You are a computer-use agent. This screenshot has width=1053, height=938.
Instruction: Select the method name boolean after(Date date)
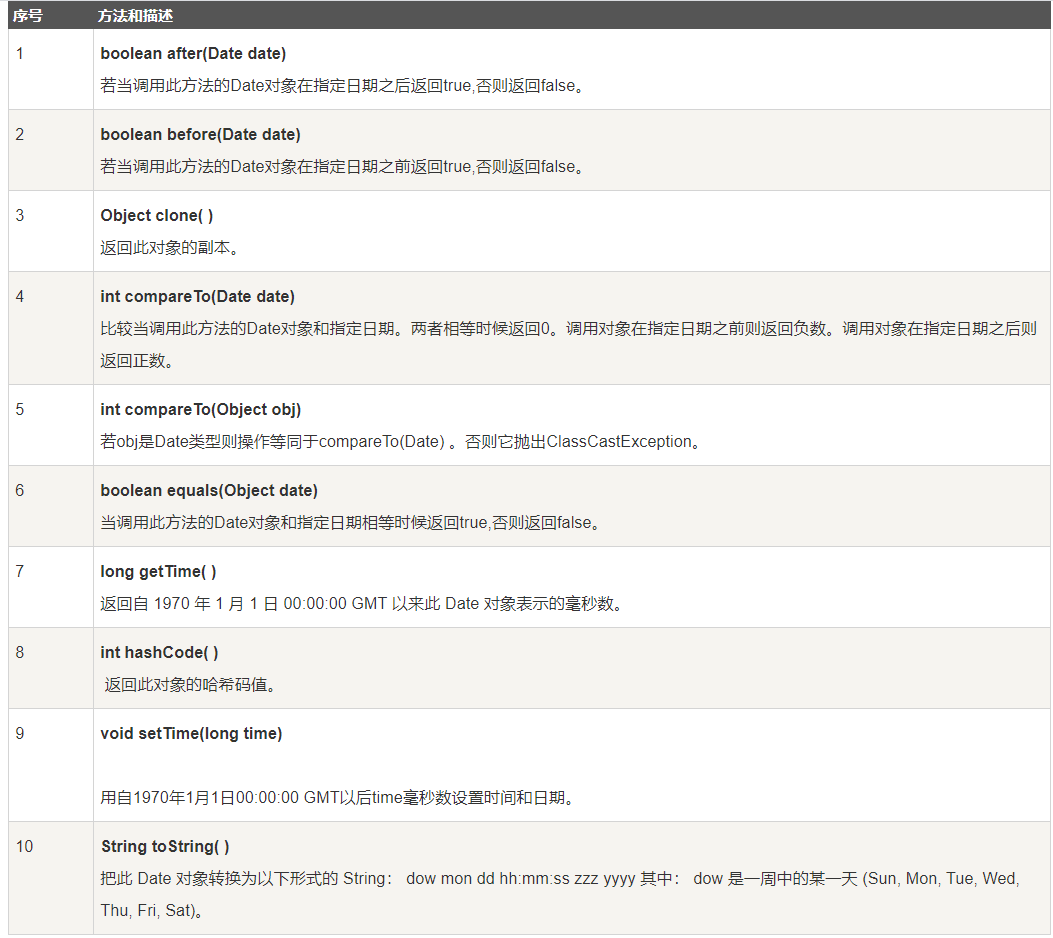point(193,53)
